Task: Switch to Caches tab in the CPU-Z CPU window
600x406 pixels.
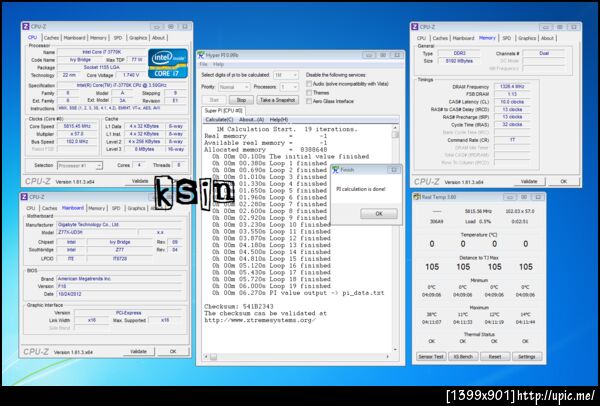Action: point(51,38)
